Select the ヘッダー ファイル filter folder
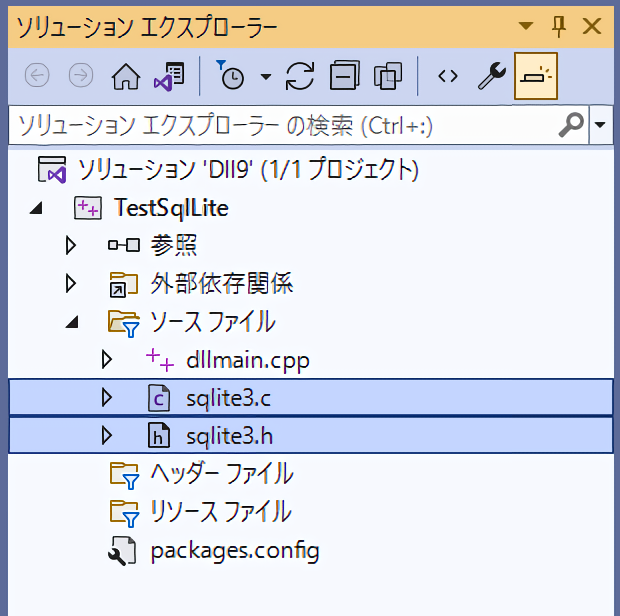Viewport: 620px width, 616px height. click(x=220, y=473)
